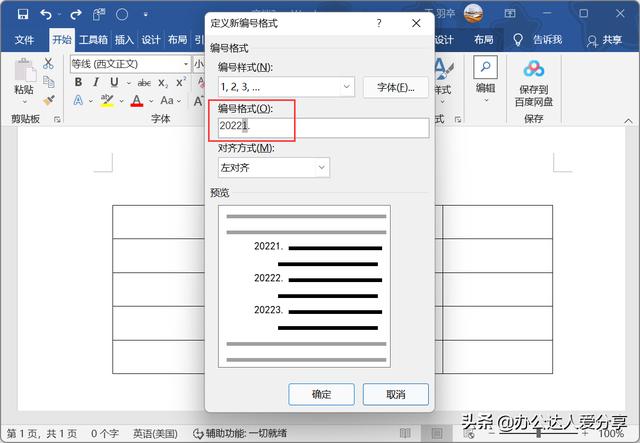The height and width of the screenshot is (443, 640).
Task: Close the 定义新编号格式 dialog
Action: (416, 23)
